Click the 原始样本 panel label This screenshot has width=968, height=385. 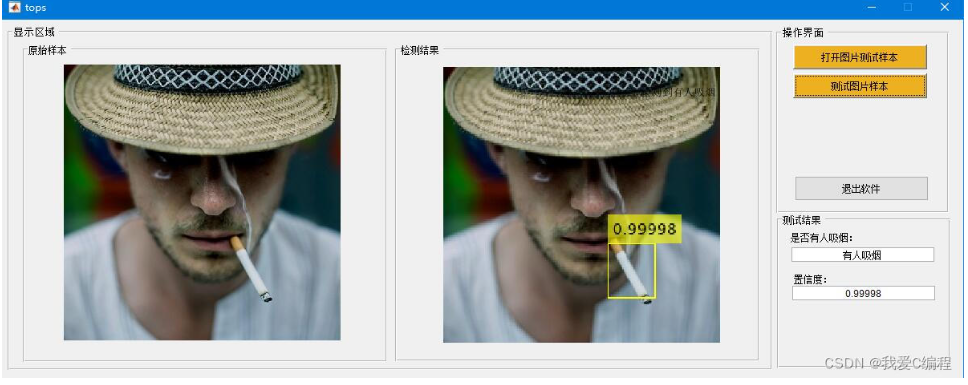pos(47,51)
